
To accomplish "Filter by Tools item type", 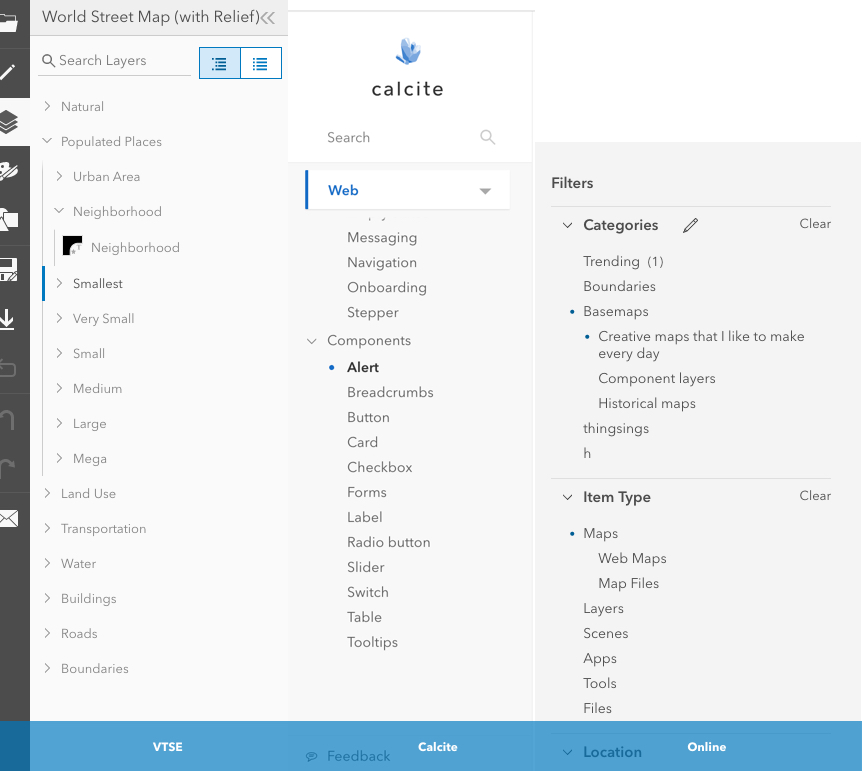I will click(x=600, y=684).
